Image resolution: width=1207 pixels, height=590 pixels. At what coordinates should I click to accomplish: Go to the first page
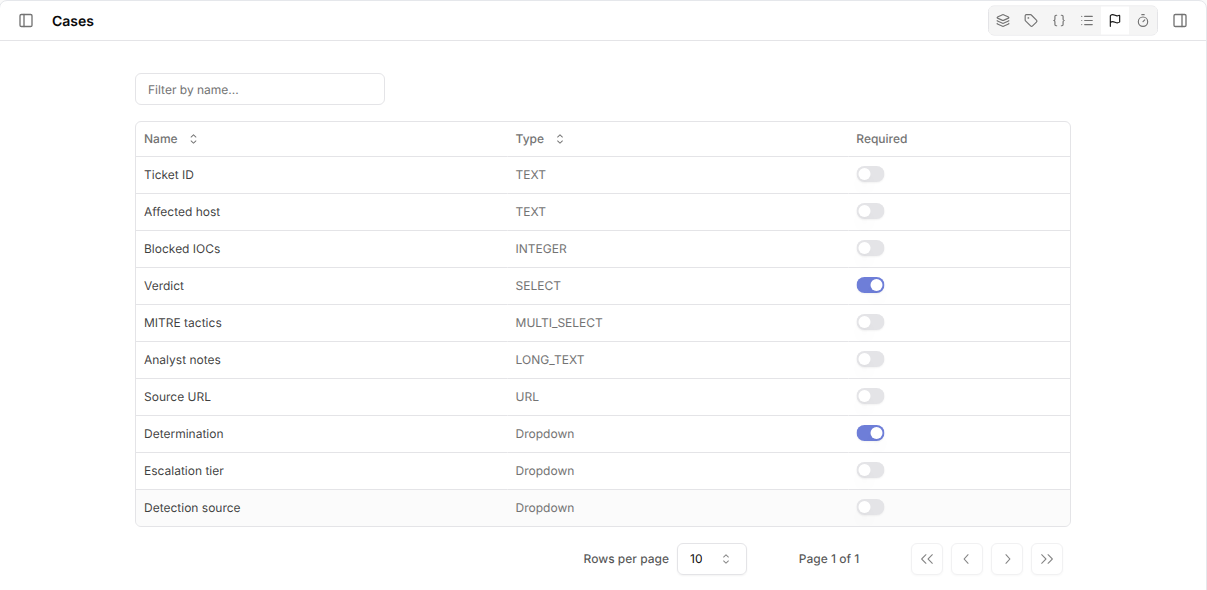(927, 559)
